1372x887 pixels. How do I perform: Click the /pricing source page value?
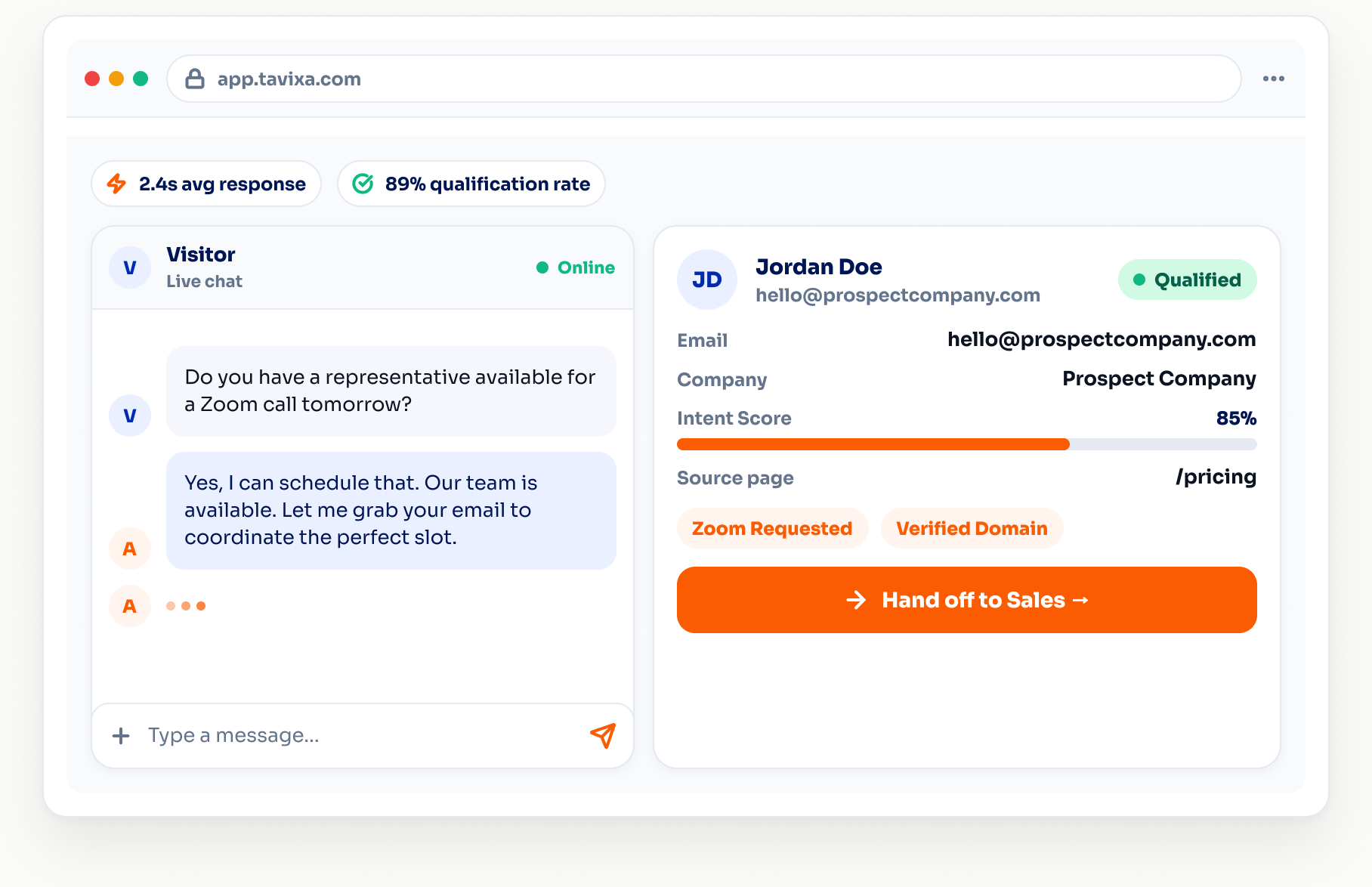point(1216,477)
